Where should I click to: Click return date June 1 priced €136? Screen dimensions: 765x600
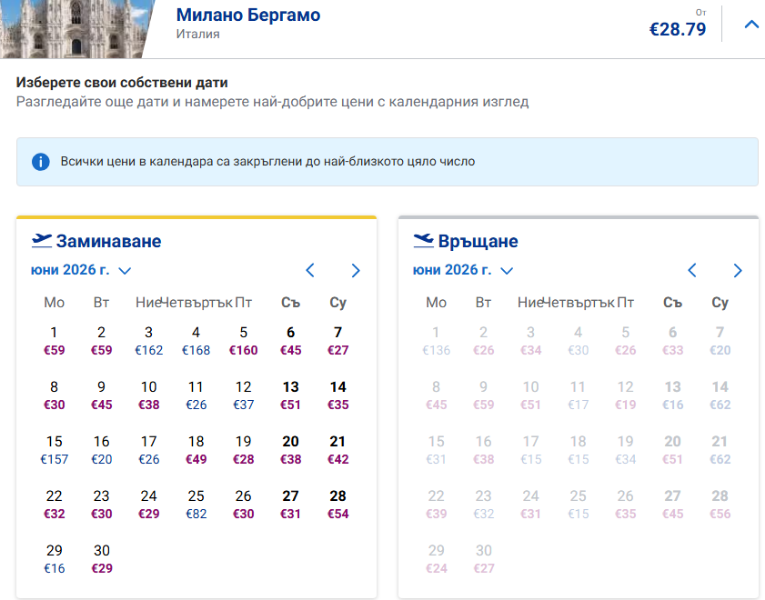(436, 341)
